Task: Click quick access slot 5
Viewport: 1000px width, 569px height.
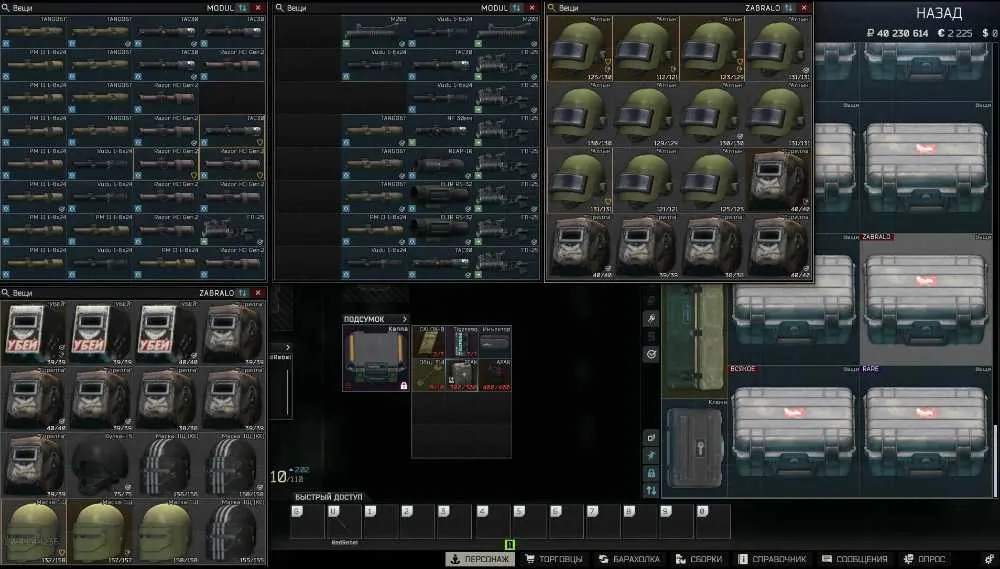Action: pos(529,522)
